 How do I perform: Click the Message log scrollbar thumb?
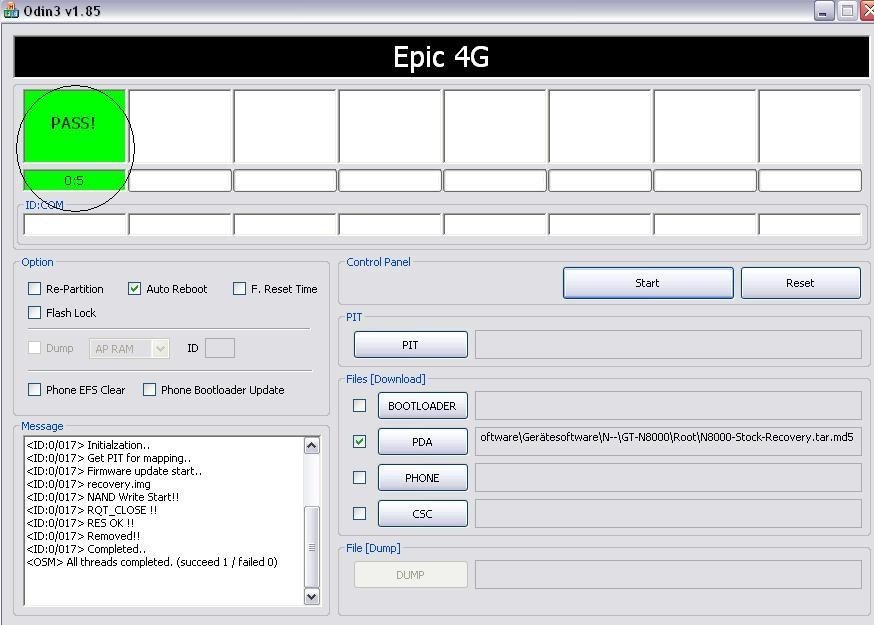[312, 546]
